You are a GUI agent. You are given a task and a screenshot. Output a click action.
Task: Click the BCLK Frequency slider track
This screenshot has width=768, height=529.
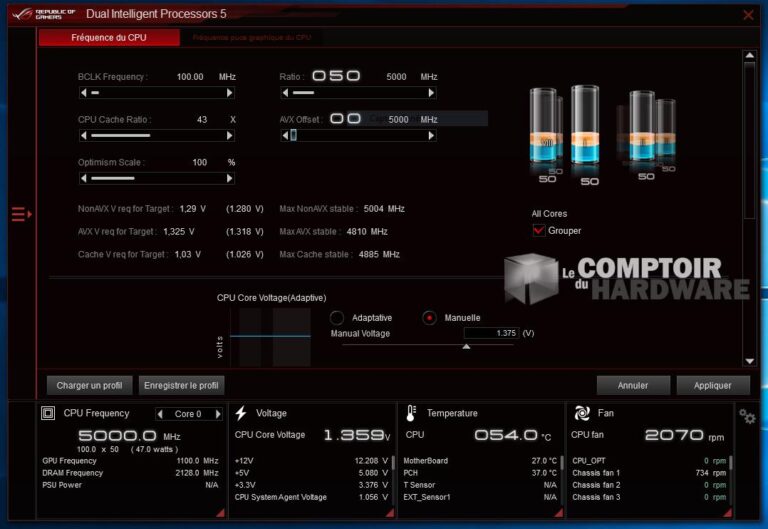pos(156,93)
